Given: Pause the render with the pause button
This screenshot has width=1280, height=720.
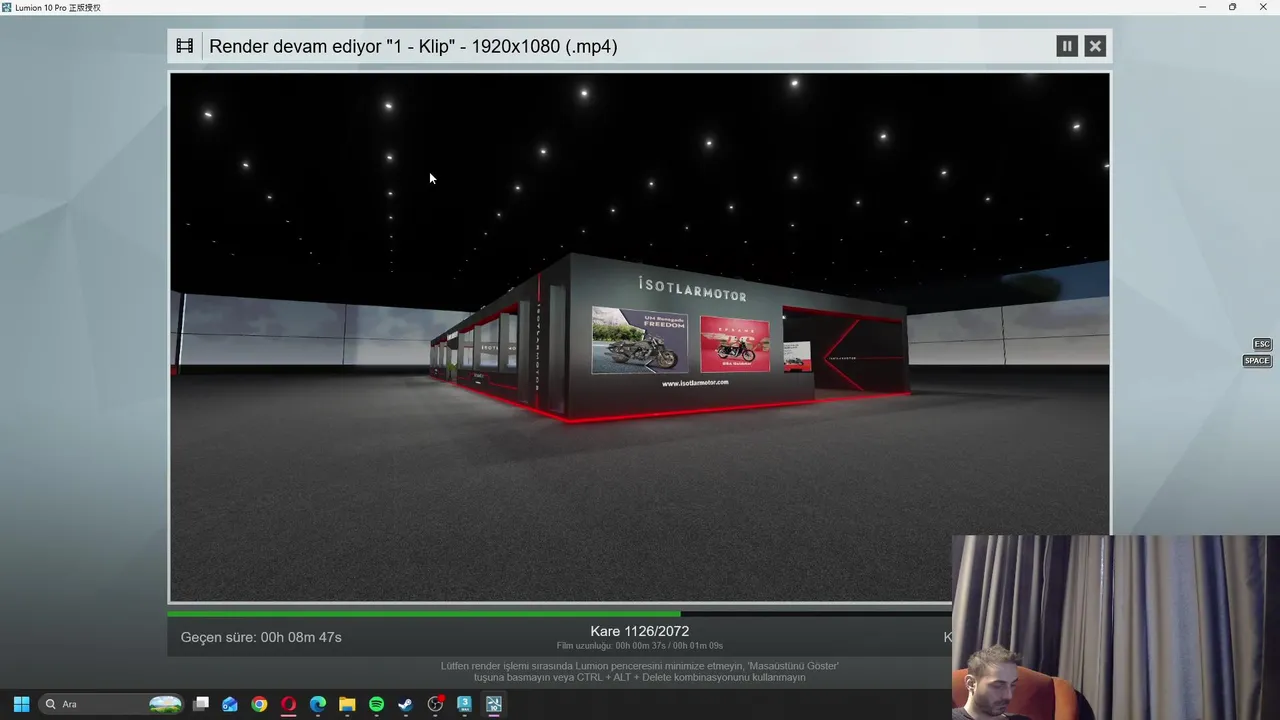Looking at the screenshot, I should tap(1067, 46).
